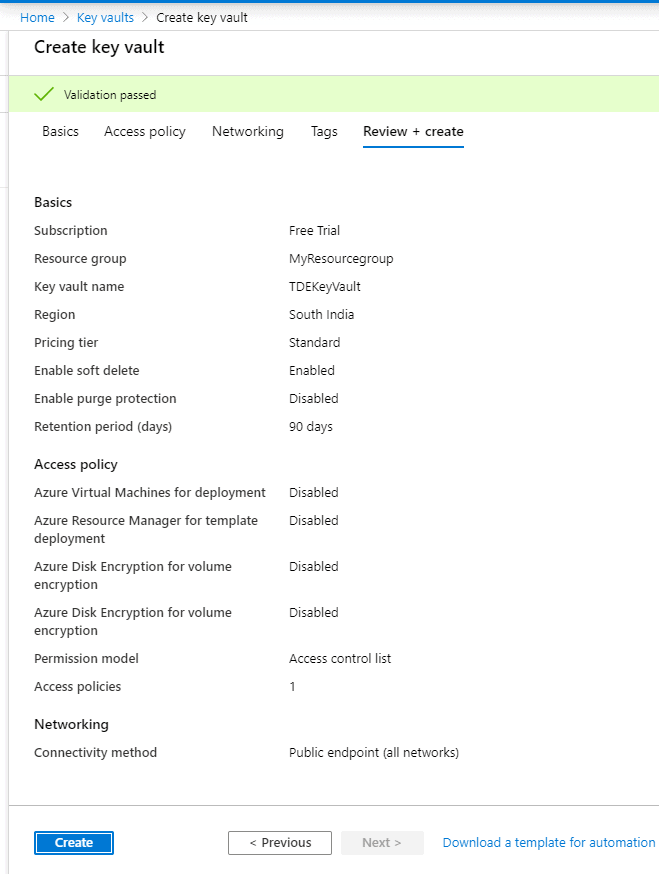The image size is (659, 874).
Task: Open Key vaults breadcrumb link
Action: [105, 18]
